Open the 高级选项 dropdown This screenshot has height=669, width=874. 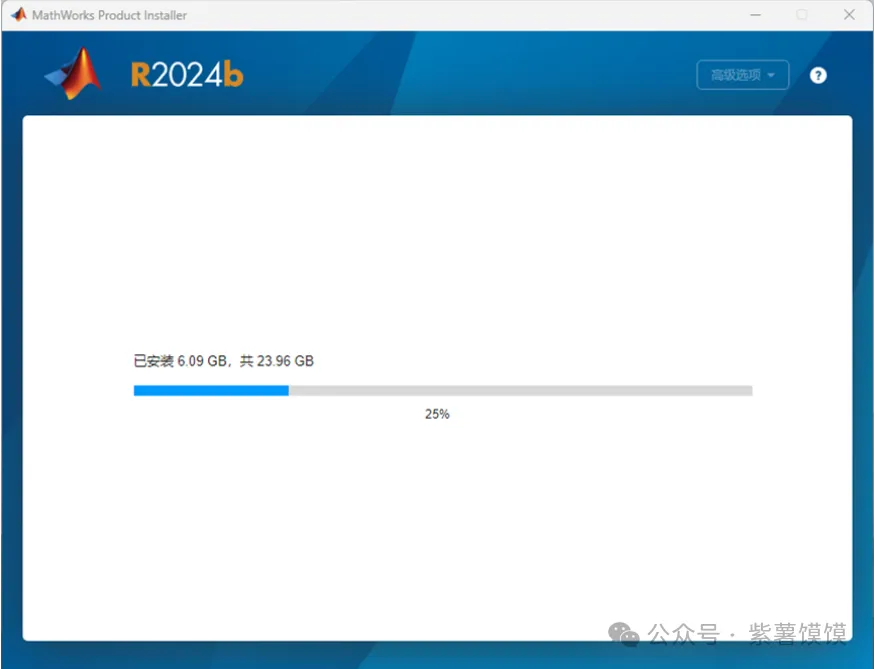742,75
